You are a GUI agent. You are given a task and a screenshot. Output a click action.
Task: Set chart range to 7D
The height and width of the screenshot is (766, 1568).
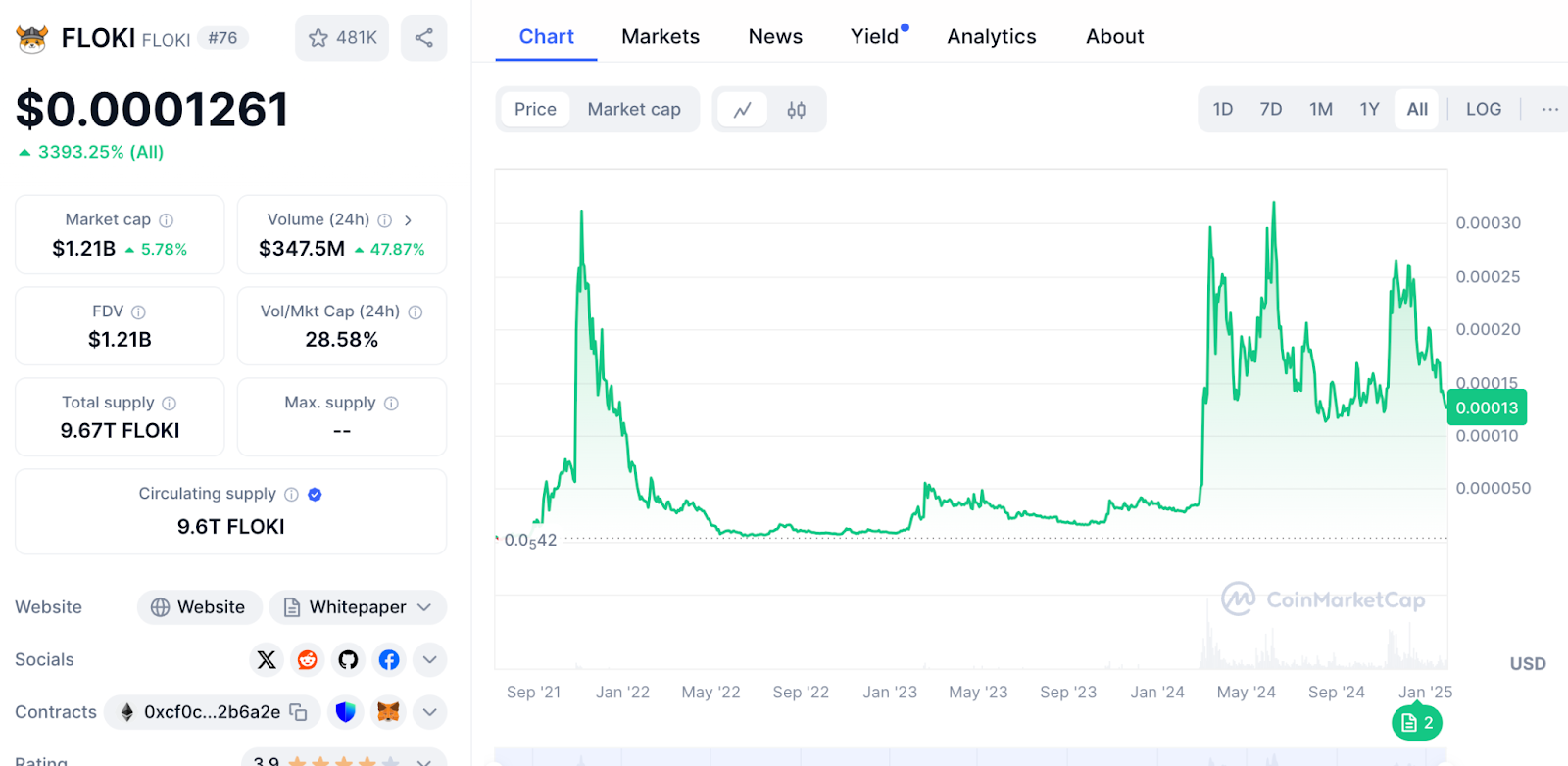(1271, 109)
